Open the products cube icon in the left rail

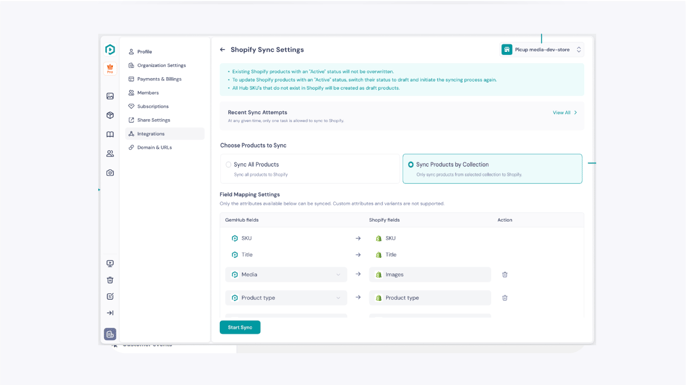pos(110,115)
